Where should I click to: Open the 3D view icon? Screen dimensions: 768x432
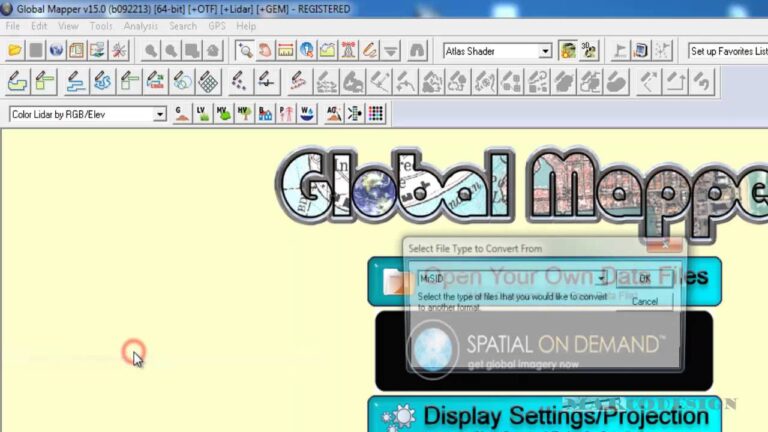(589, 50)
